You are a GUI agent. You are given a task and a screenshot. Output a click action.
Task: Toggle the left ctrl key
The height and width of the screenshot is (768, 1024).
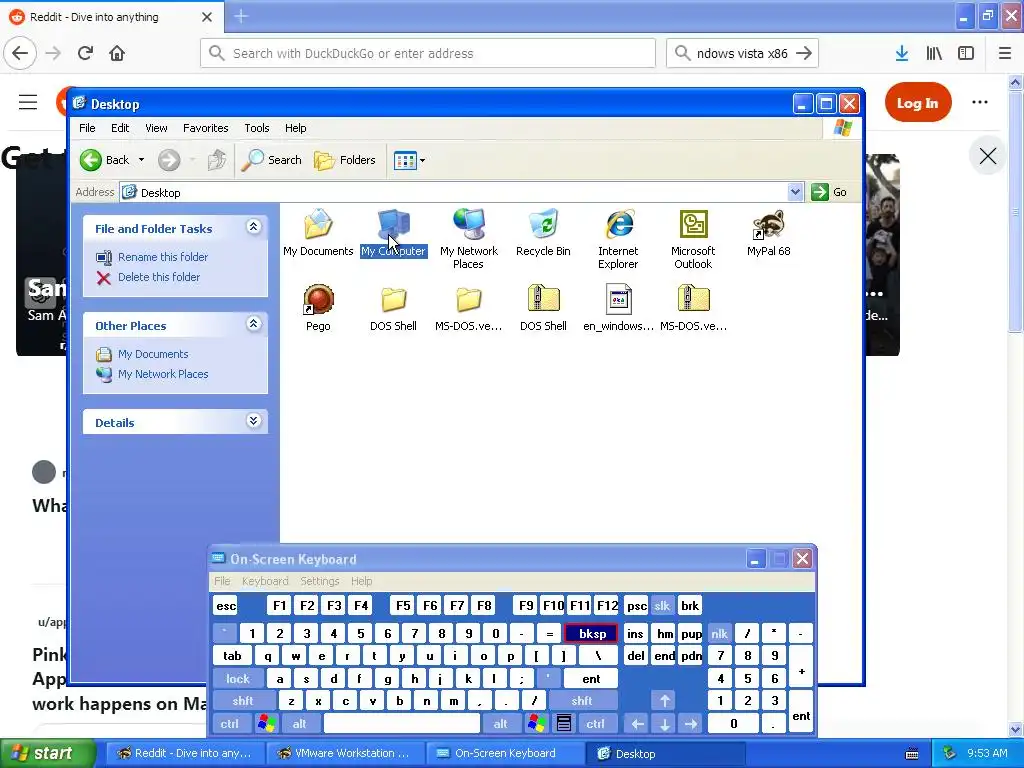[x=229, y=724]
